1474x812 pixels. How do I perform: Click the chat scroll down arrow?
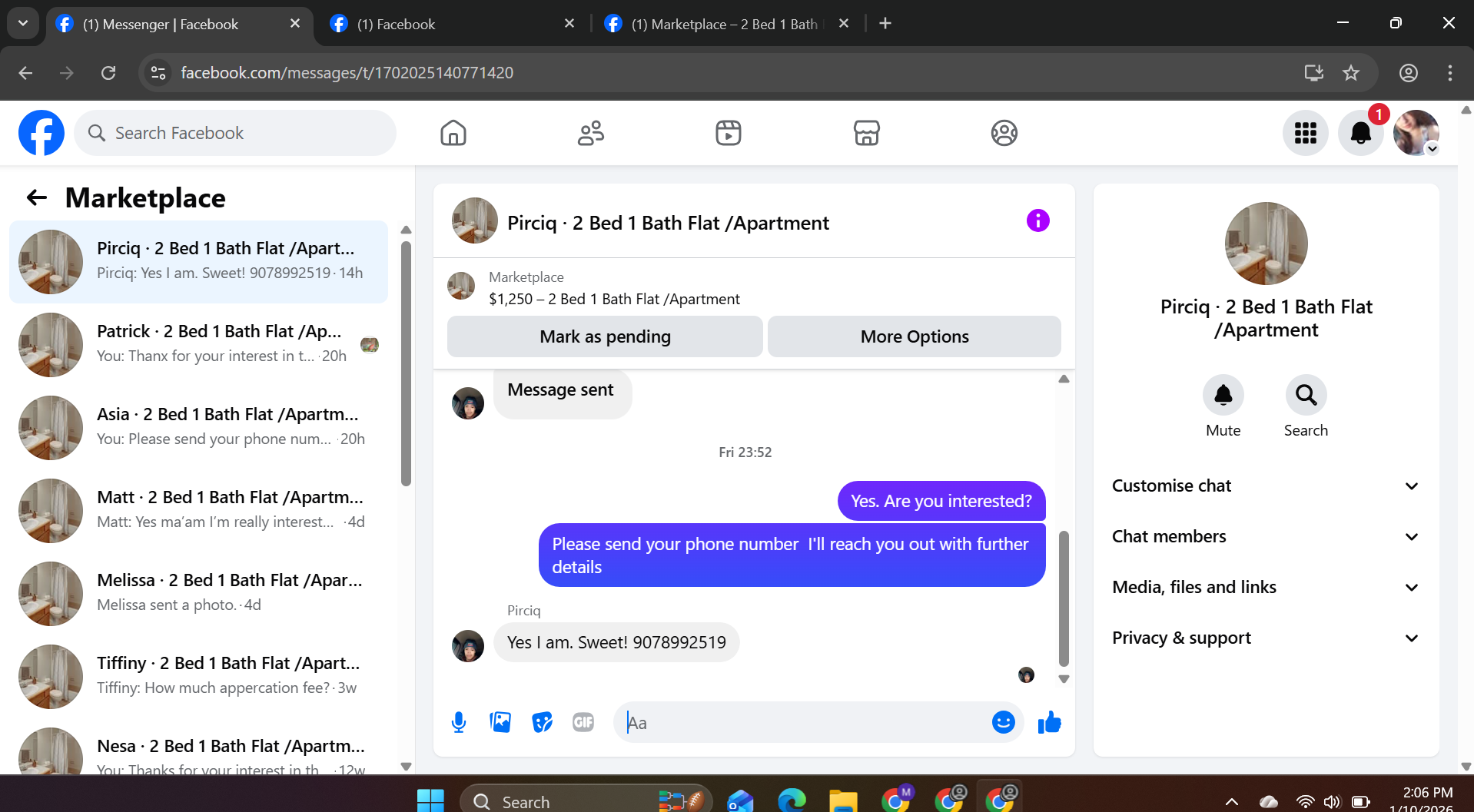tap(1064, 679)
